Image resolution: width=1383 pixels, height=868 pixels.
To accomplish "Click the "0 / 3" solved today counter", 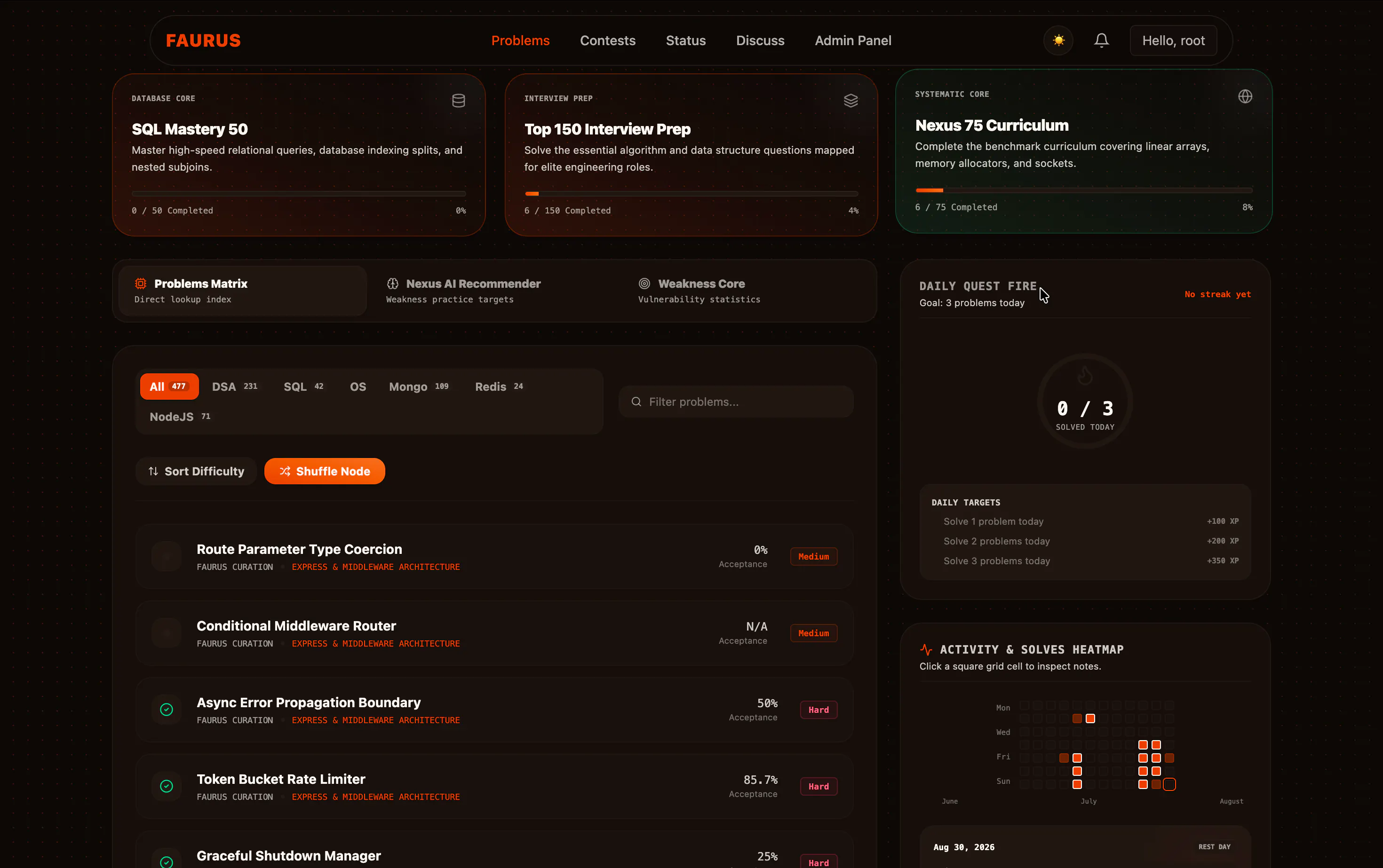I will click(1085, 409).
